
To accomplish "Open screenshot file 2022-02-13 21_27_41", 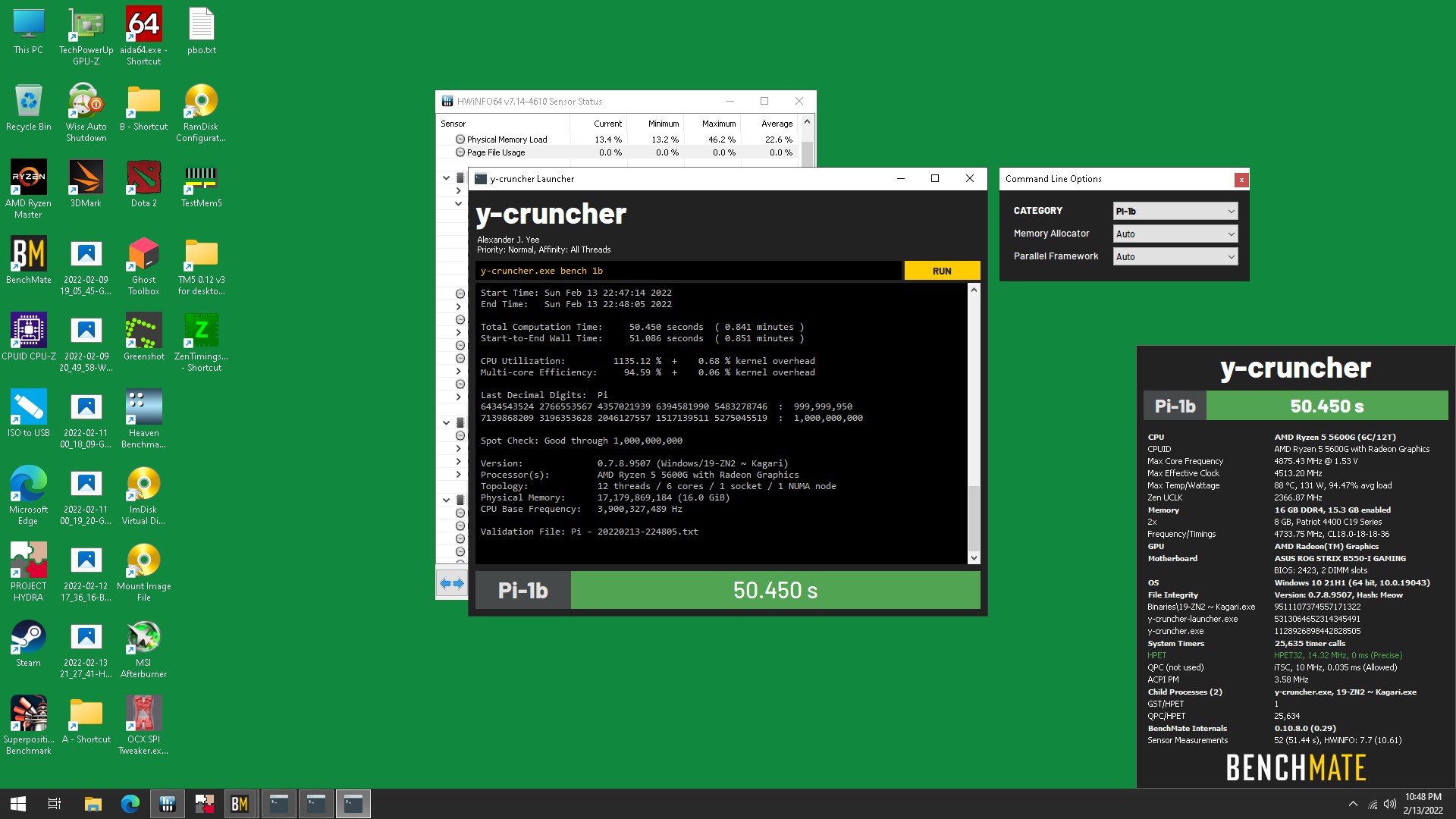I will 86,649.
